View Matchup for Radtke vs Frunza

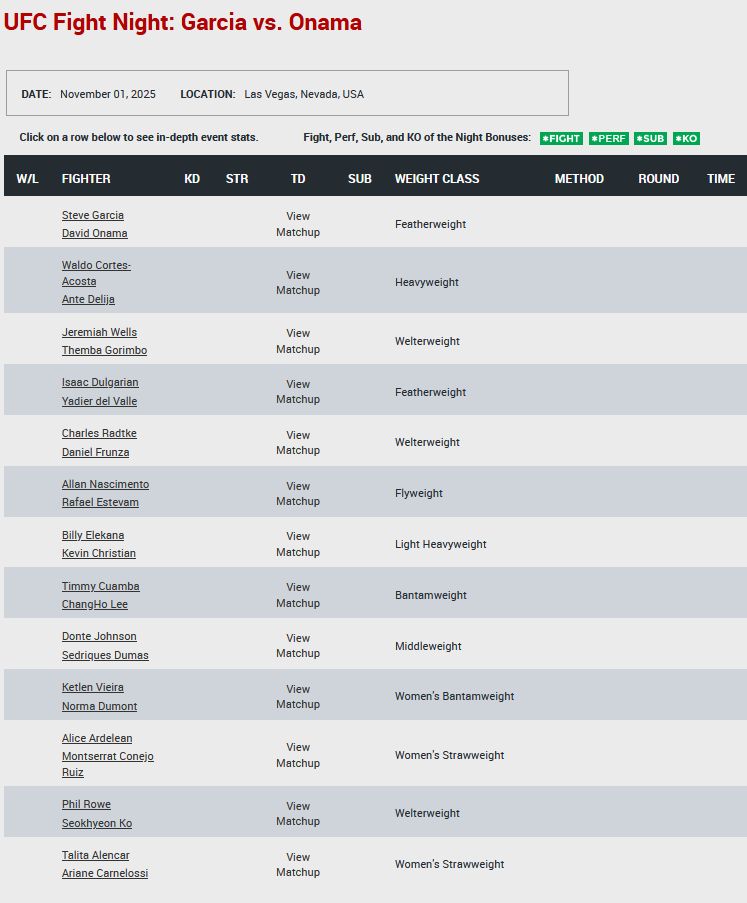[298, 442]
